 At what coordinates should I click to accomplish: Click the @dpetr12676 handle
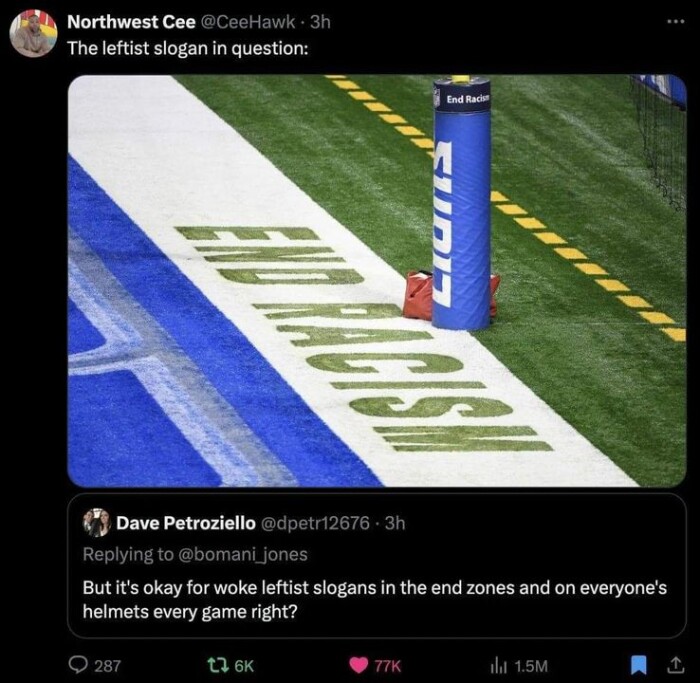(x=316, y=522)
